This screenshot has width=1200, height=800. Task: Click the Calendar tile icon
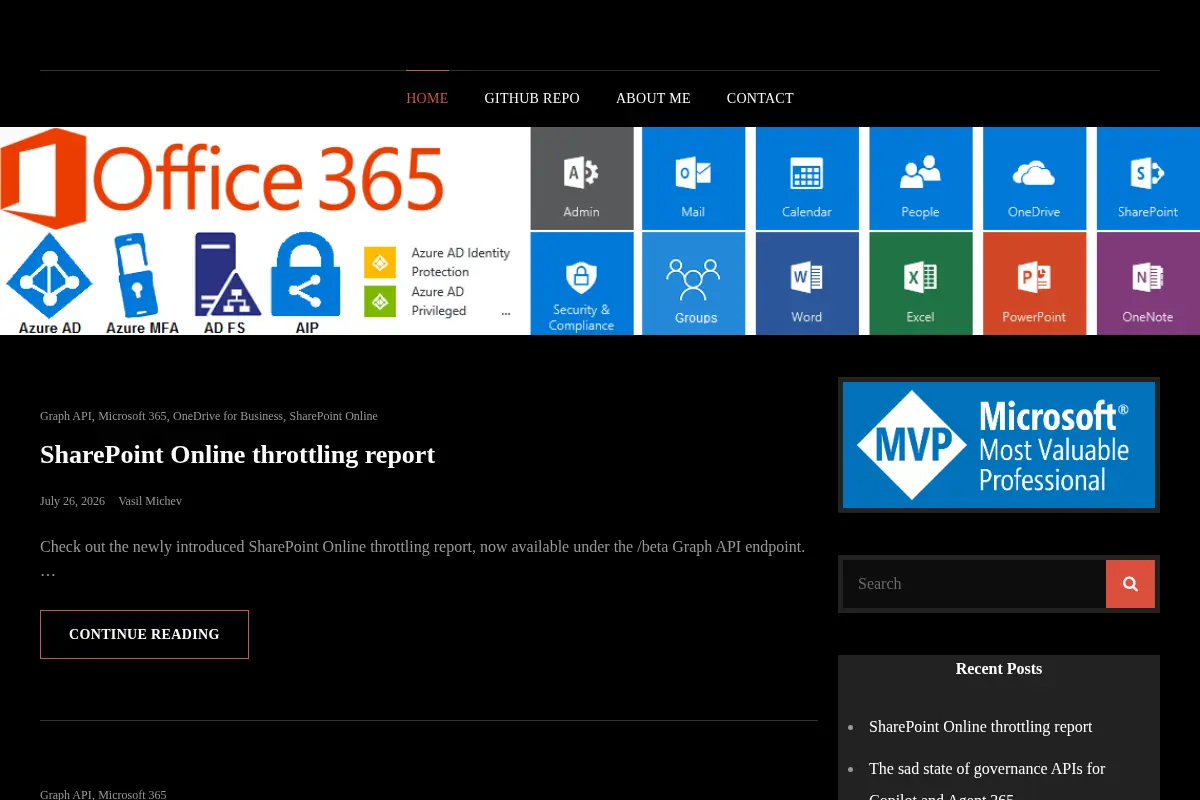pyautogui.click(x=807, y=173)
